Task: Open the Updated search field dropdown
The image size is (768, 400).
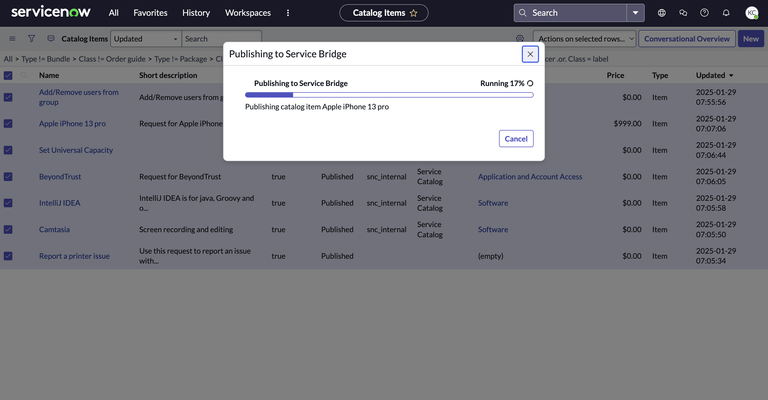Action: click(x=145, y=39)
